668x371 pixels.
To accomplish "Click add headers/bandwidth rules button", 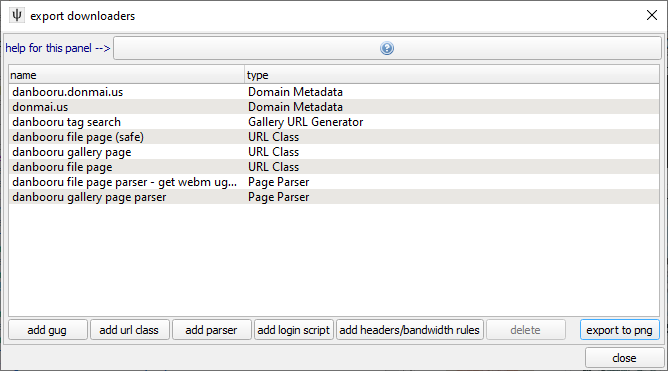I will [x=409, y=330].
